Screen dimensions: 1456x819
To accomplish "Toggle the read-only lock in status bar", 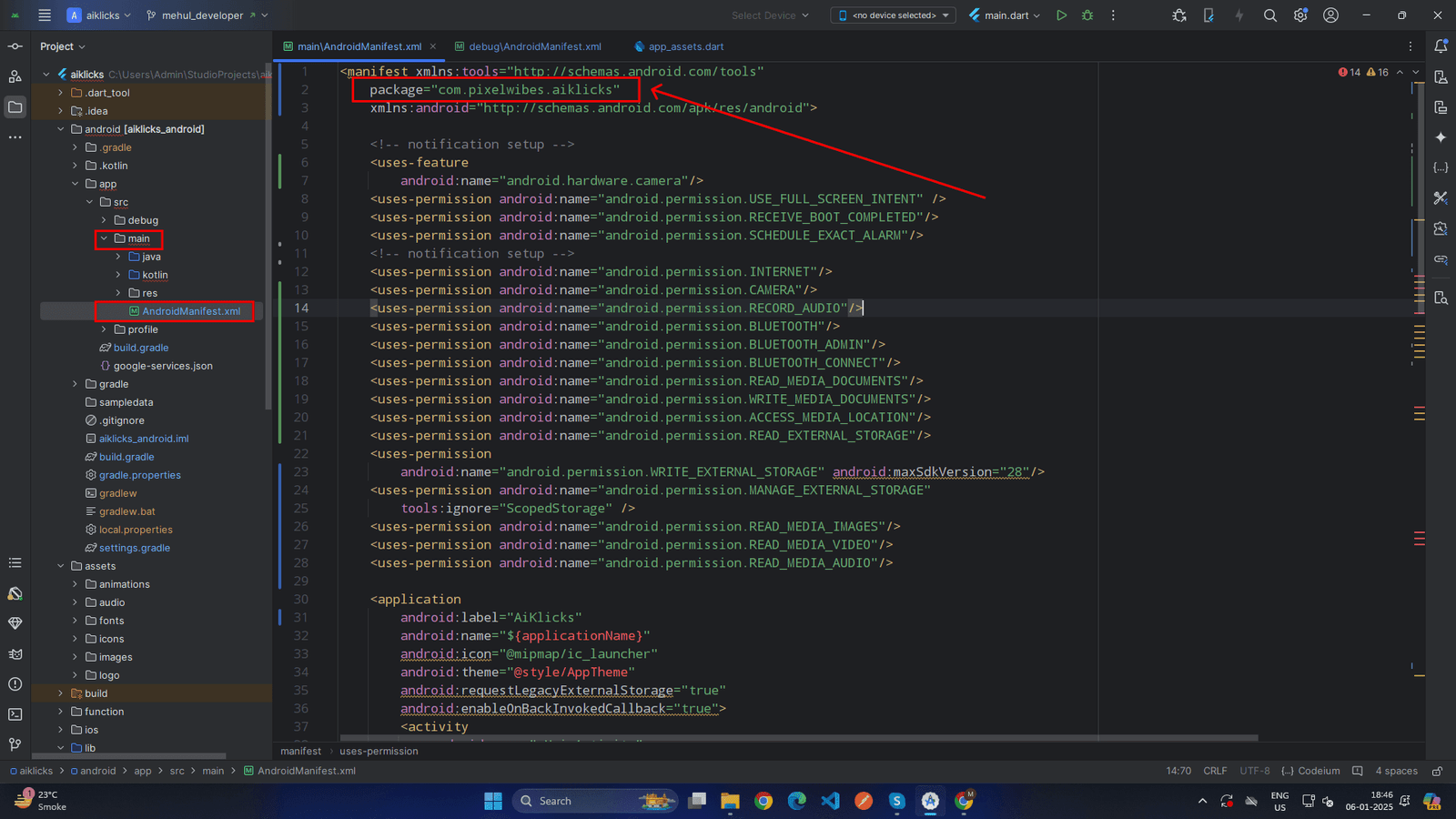I will click(1438, 771).
